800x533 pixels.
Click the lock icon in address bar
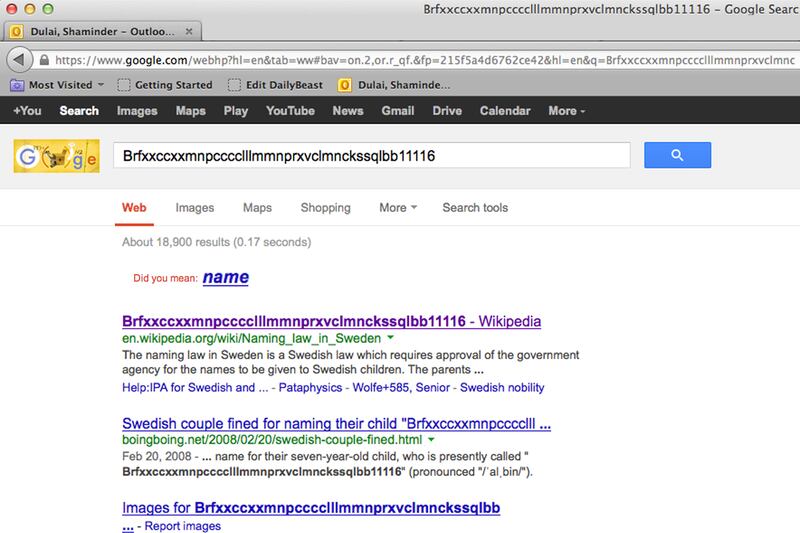[x=44, y=60]
